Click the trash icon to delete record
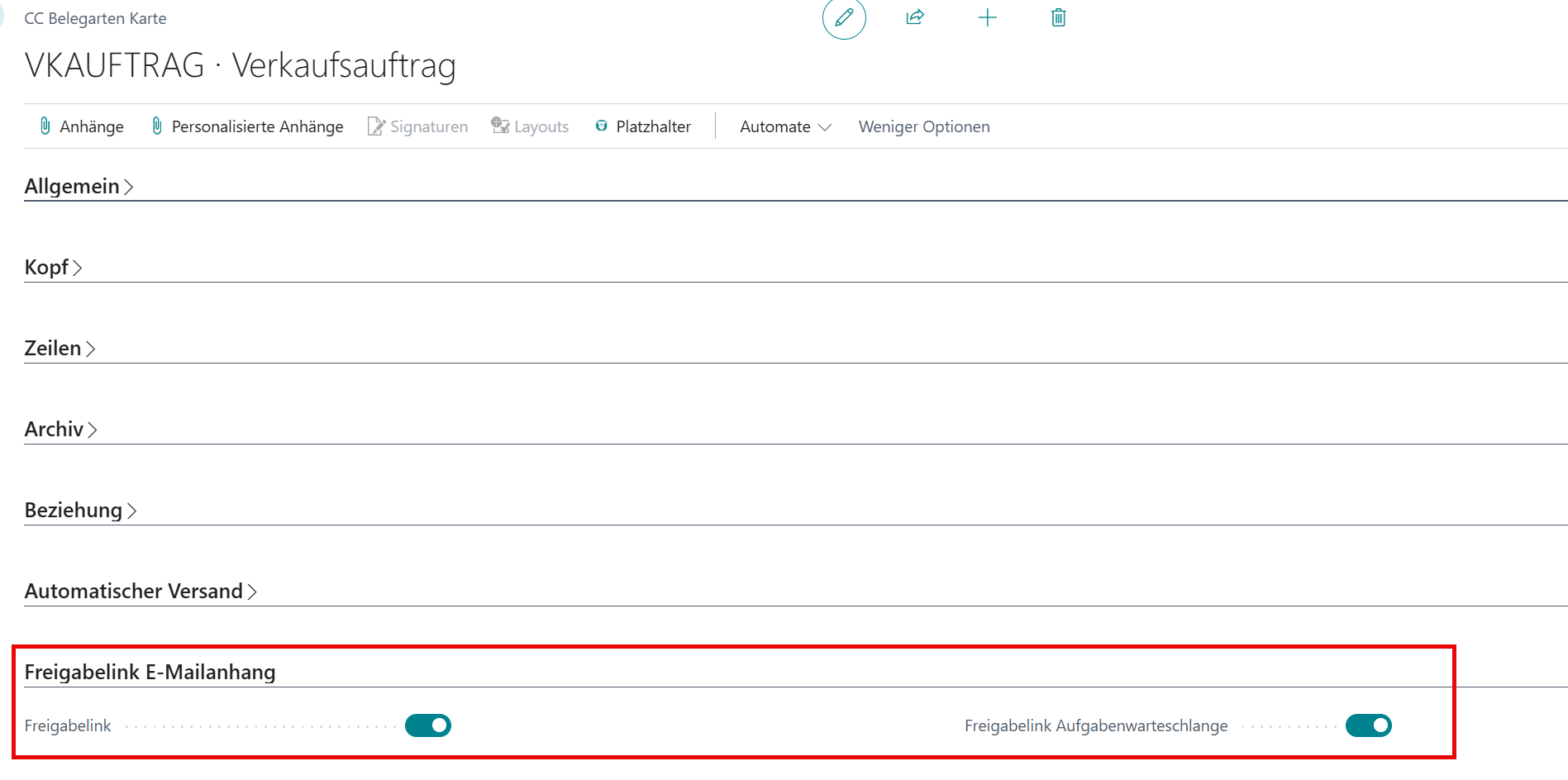 click(1058, 17)
